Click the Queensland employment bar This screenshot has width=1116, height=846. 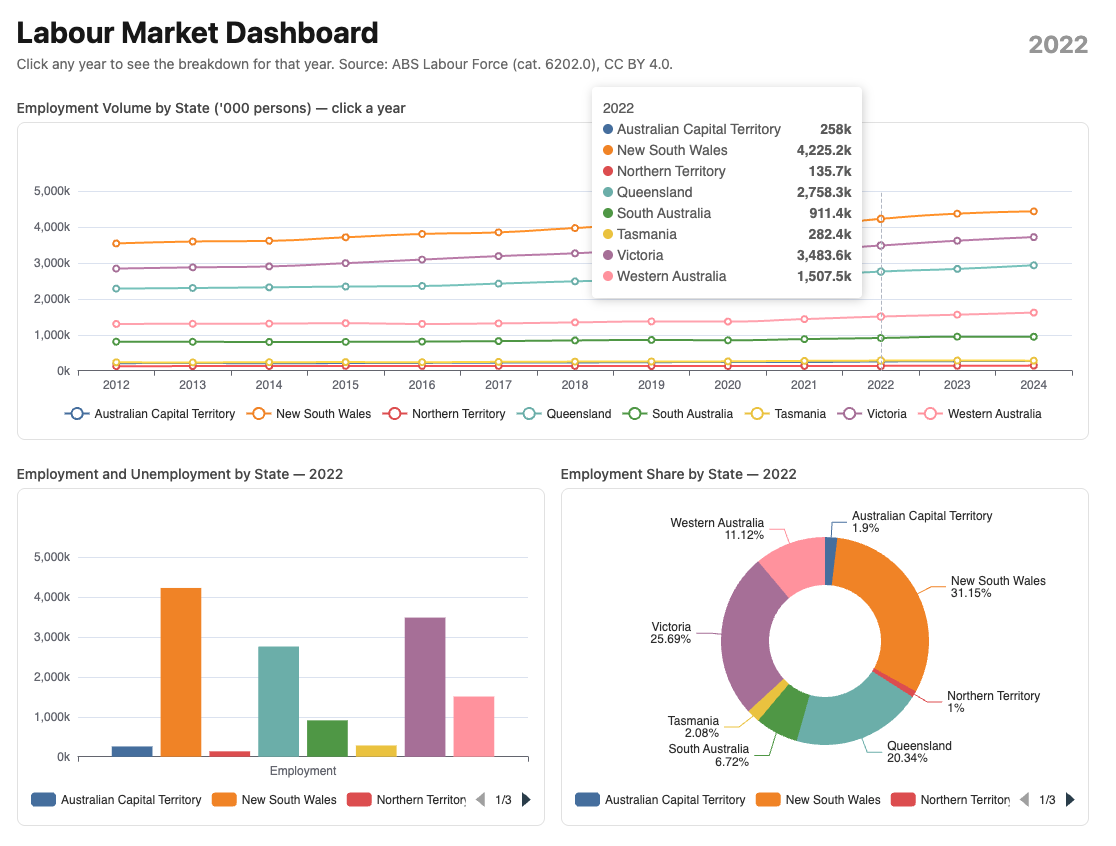coord(278,700)
